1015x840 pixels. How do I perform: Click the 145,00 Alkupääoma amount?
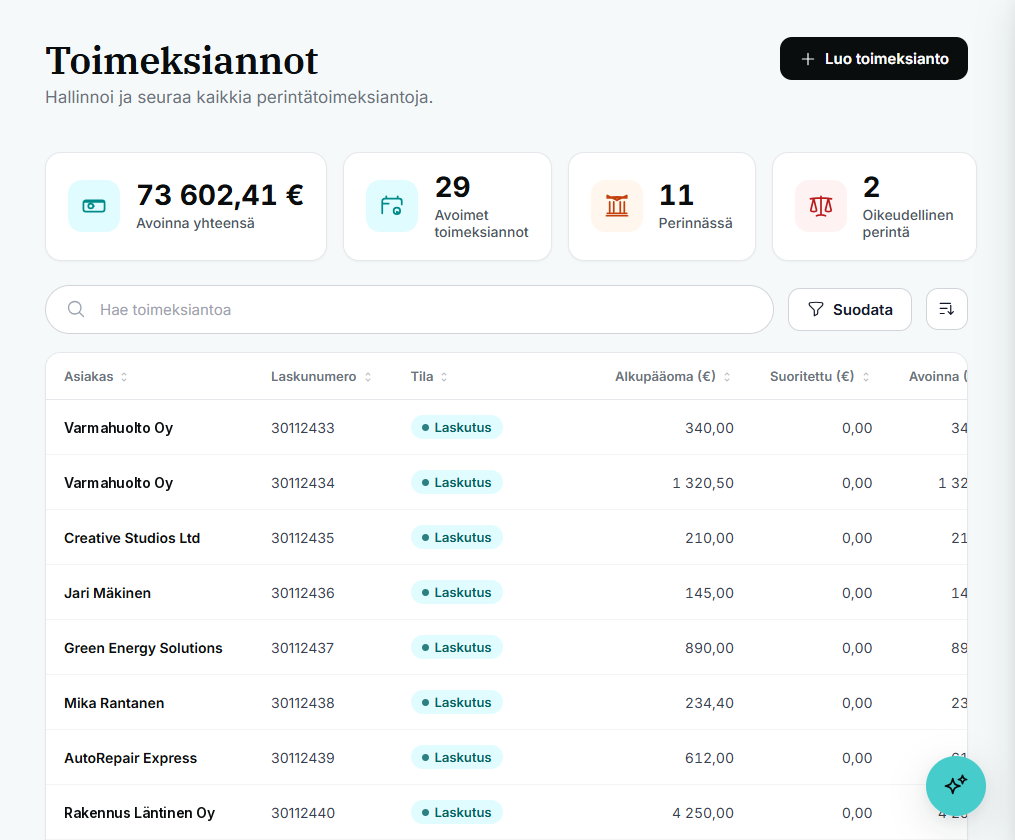pyautogui.click(x=709, y=593)
